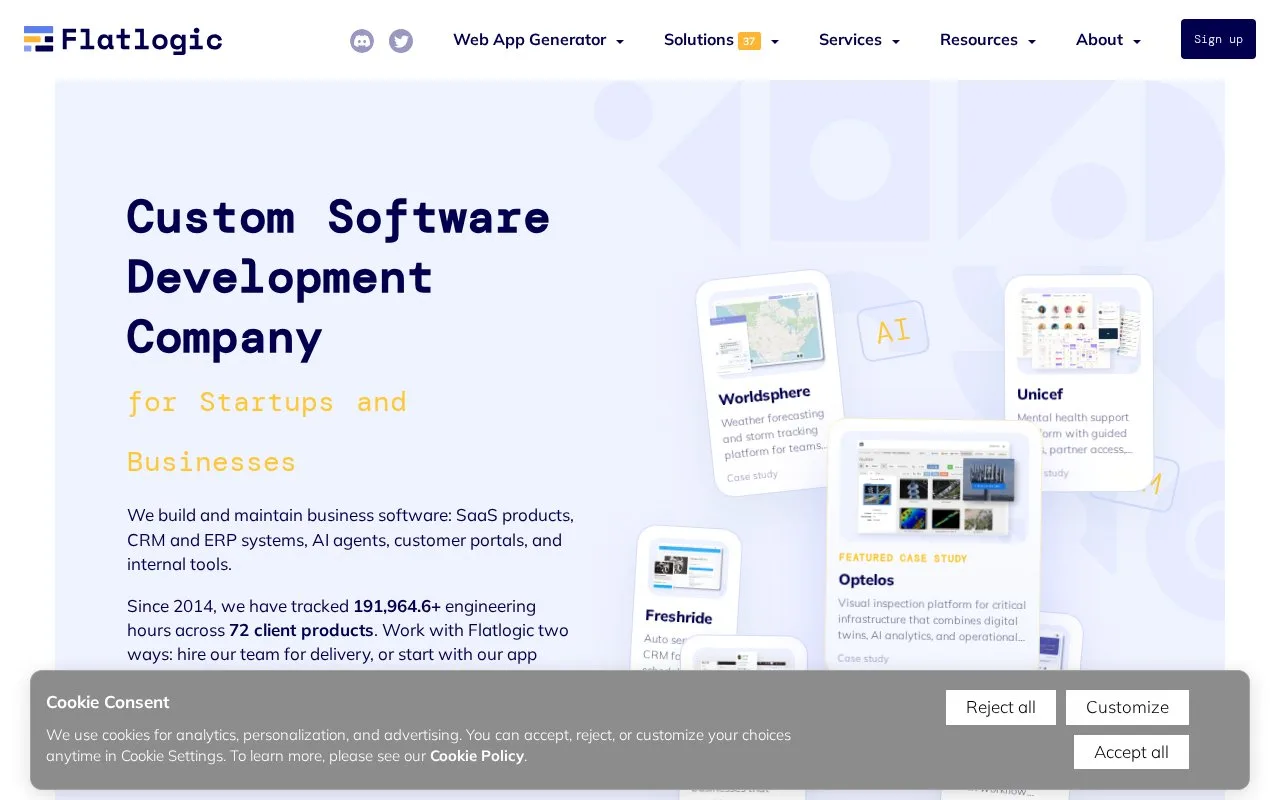1280x800 pixels.
Task: Open the Twitter profile icon
Action: 401,41
